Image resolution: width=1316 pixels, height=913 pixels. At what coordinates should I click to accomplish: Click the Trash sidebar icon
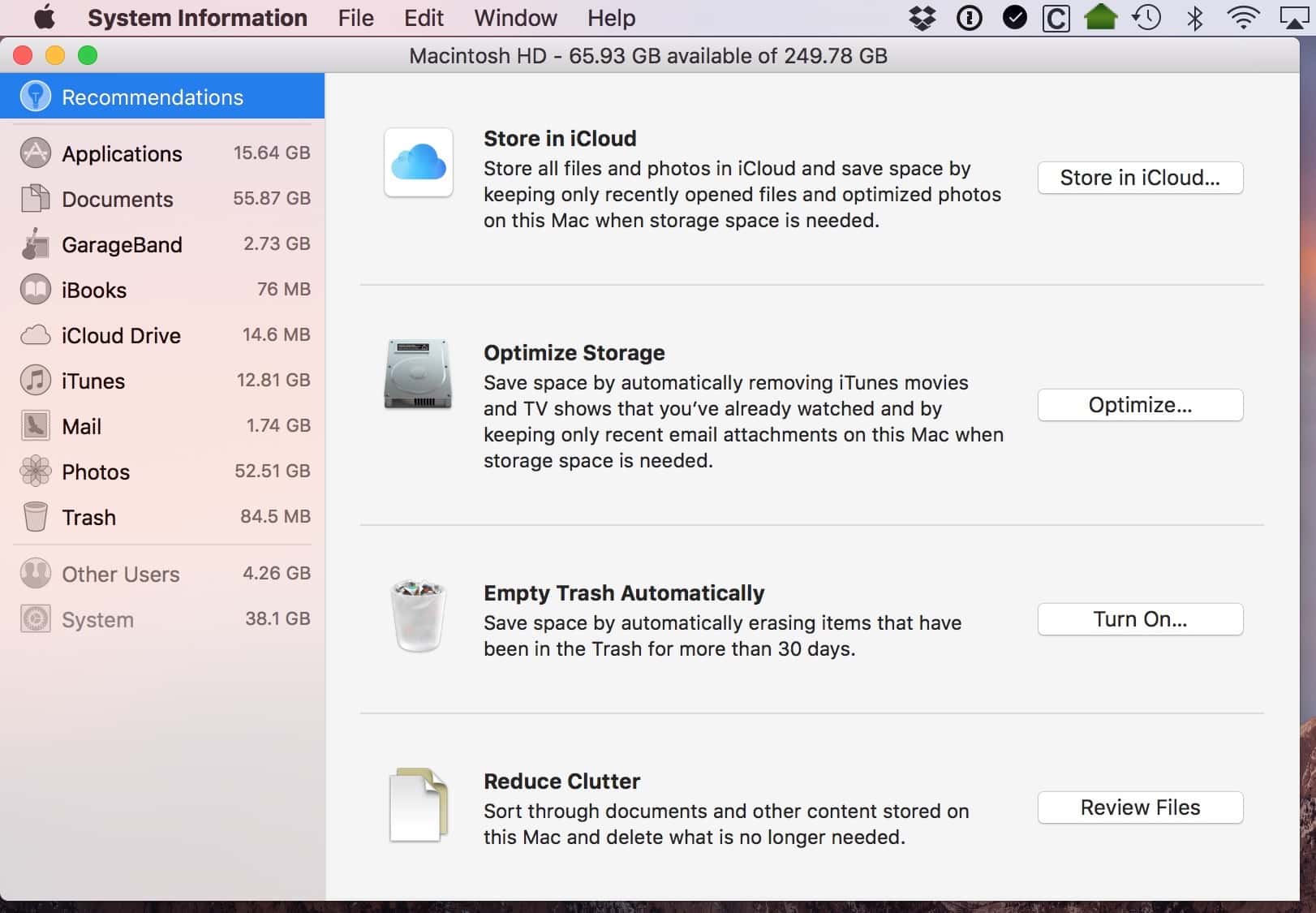pyautogui.click(x=35, y=516)
